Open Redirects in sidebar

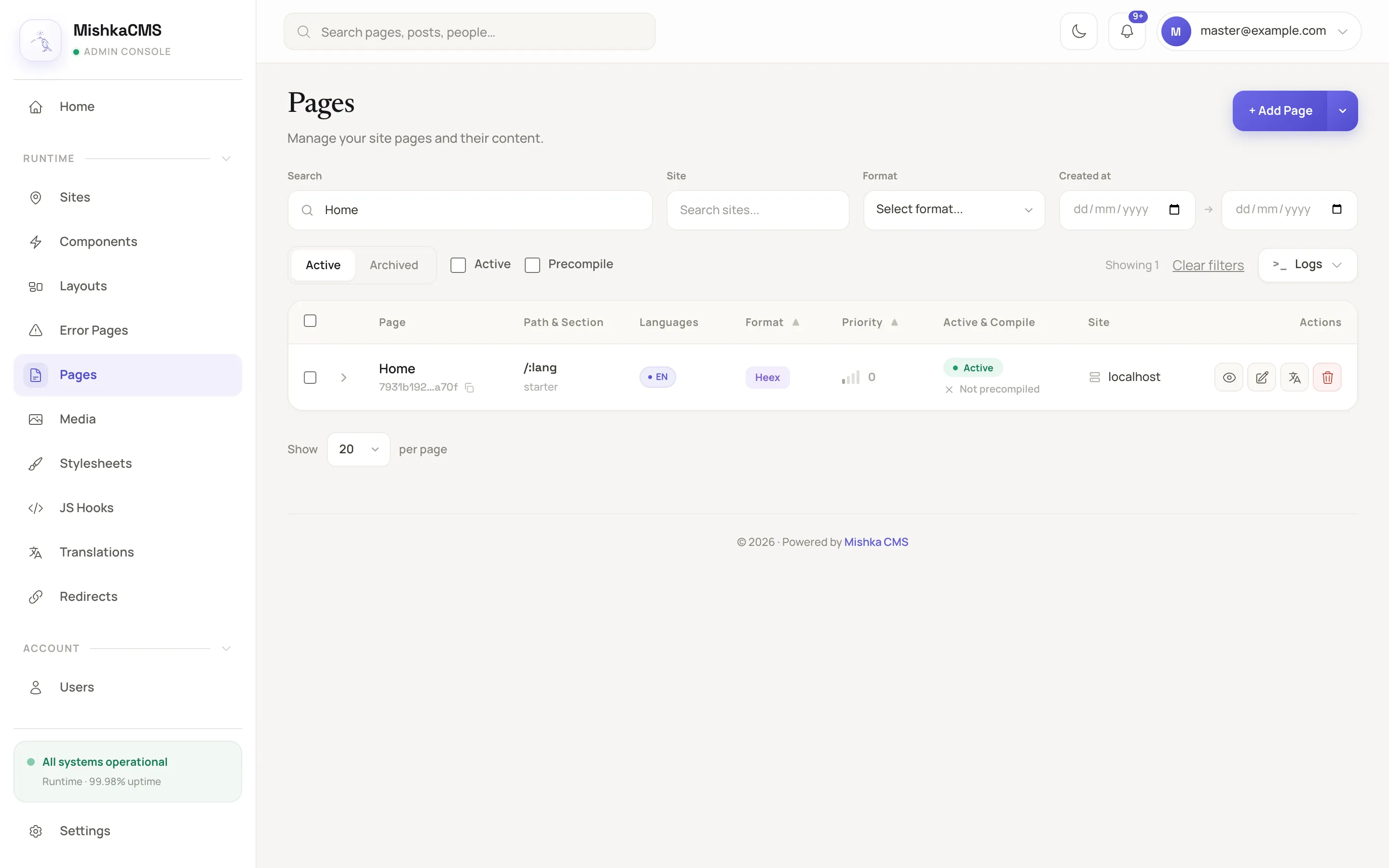tap(127, 597)
